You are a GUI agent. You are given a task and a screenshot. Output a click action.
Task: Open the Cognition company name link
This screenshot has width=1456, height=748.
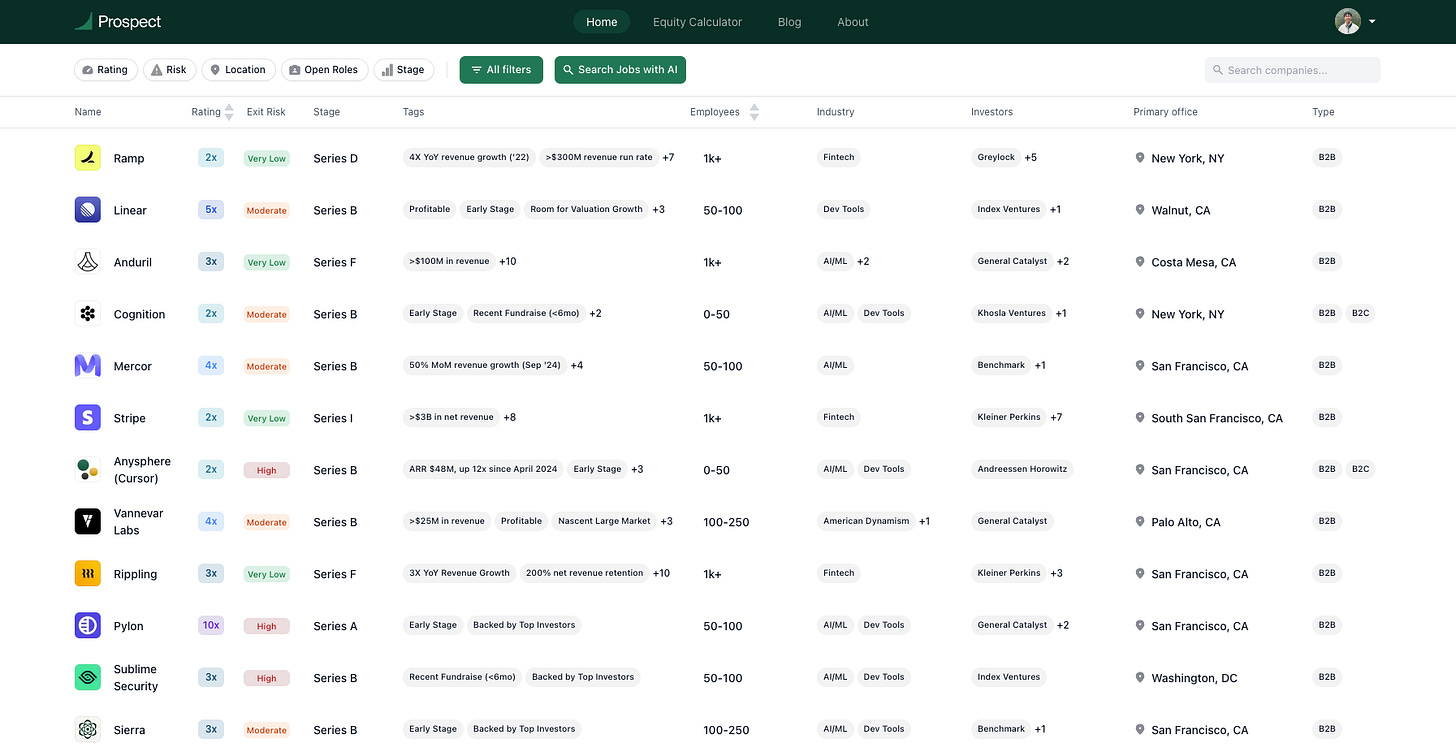coord(139,314)
